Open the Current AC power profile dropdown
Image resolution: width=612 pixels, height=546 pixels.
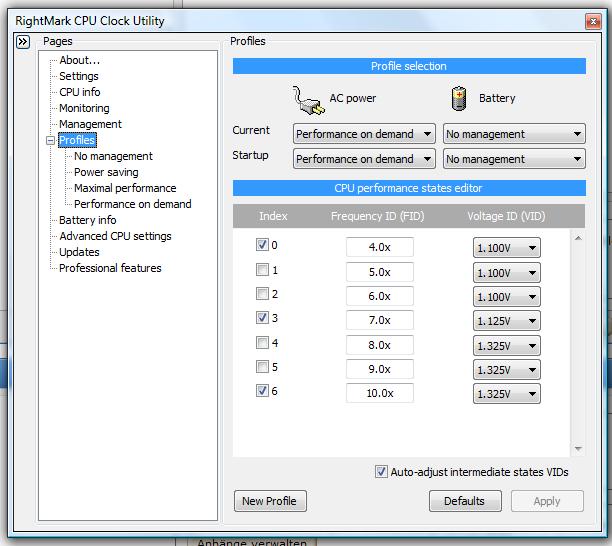(x=364, y=134)
